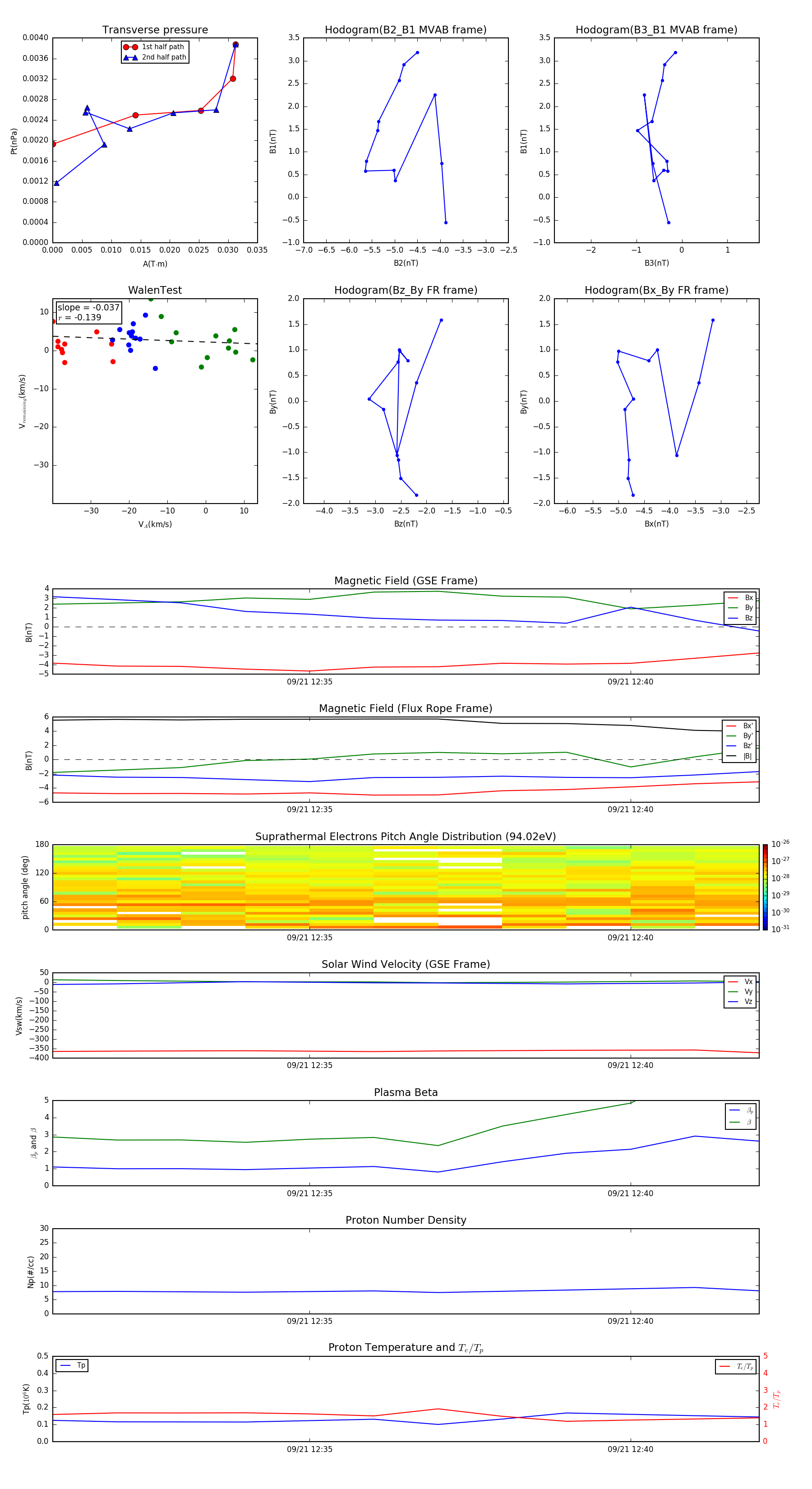Select the Bz entry in the GSE magnetic field legend
The height and width of the screenshot is (1489, 812).
pos(740,618)
